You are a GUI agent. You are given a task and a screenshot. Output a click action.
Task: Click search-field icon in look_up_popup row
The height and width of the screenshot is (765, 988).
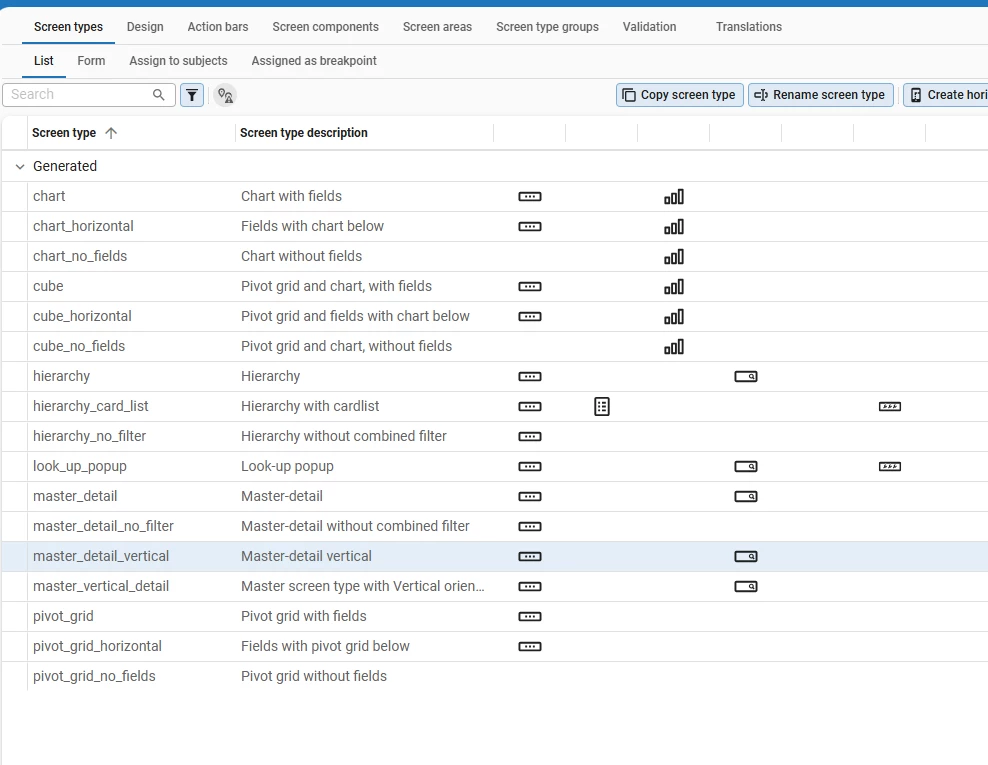[746, 467]
